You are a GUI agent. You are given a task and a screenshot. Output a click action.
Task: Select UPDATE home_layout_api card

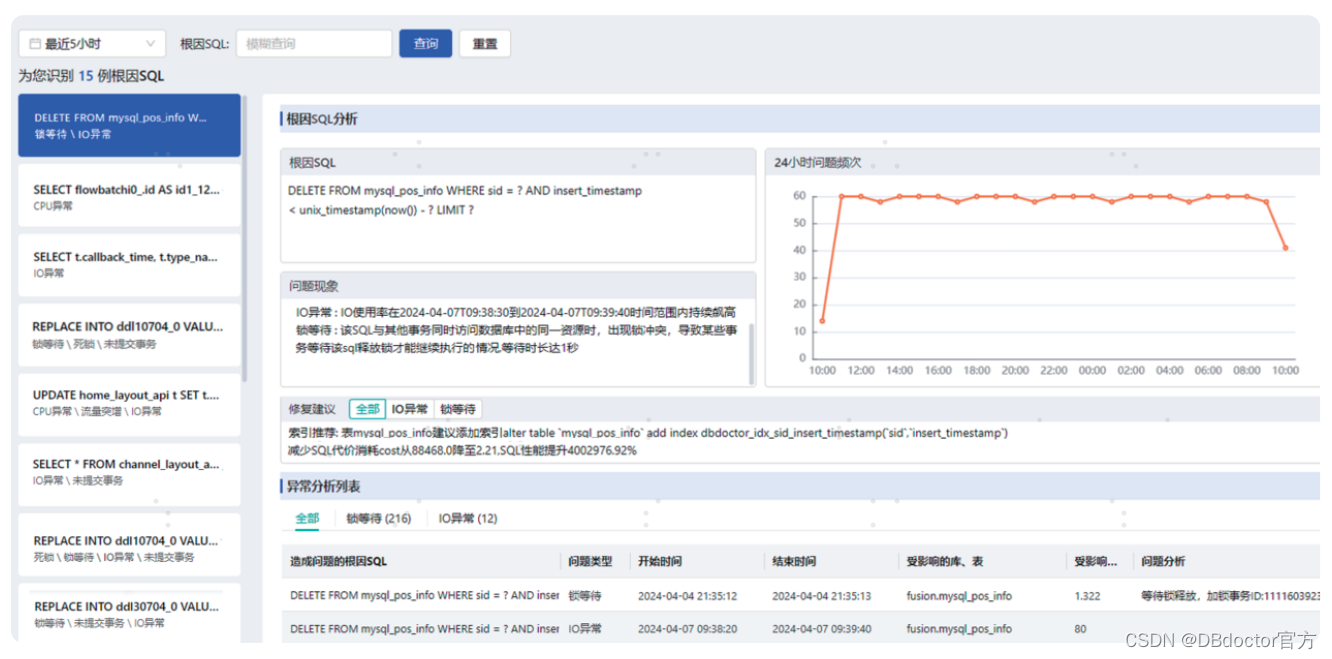click(x=129, y=403)
